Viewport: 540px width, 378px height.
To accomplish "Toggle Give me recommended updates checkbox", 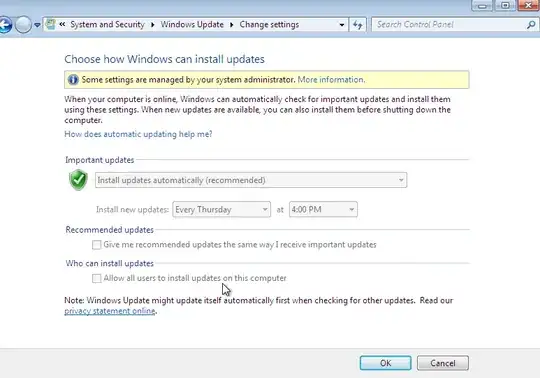I will (x=96, y=245).
